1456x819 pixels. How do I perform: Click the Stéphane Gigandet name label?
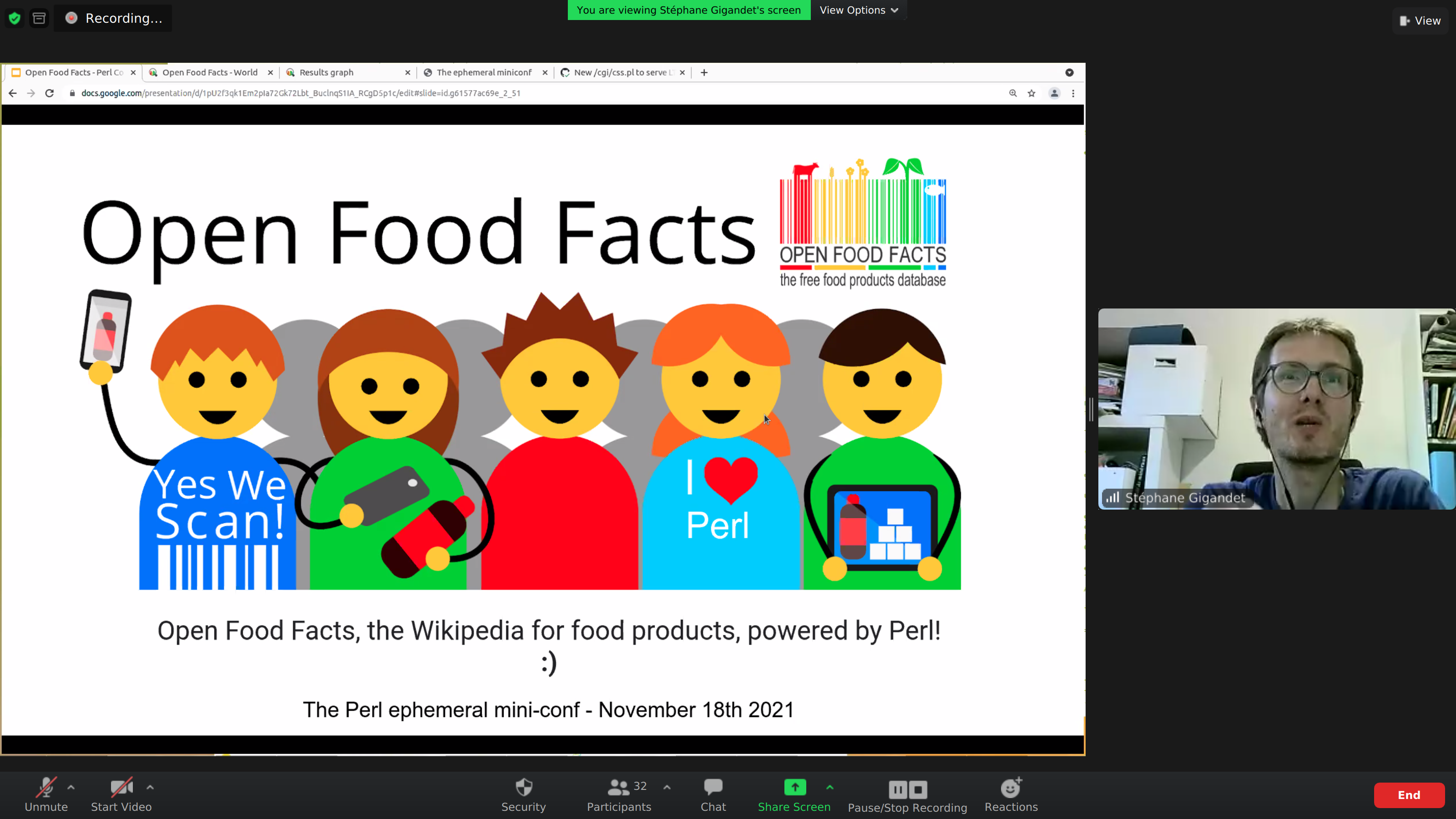(1185, 498)
